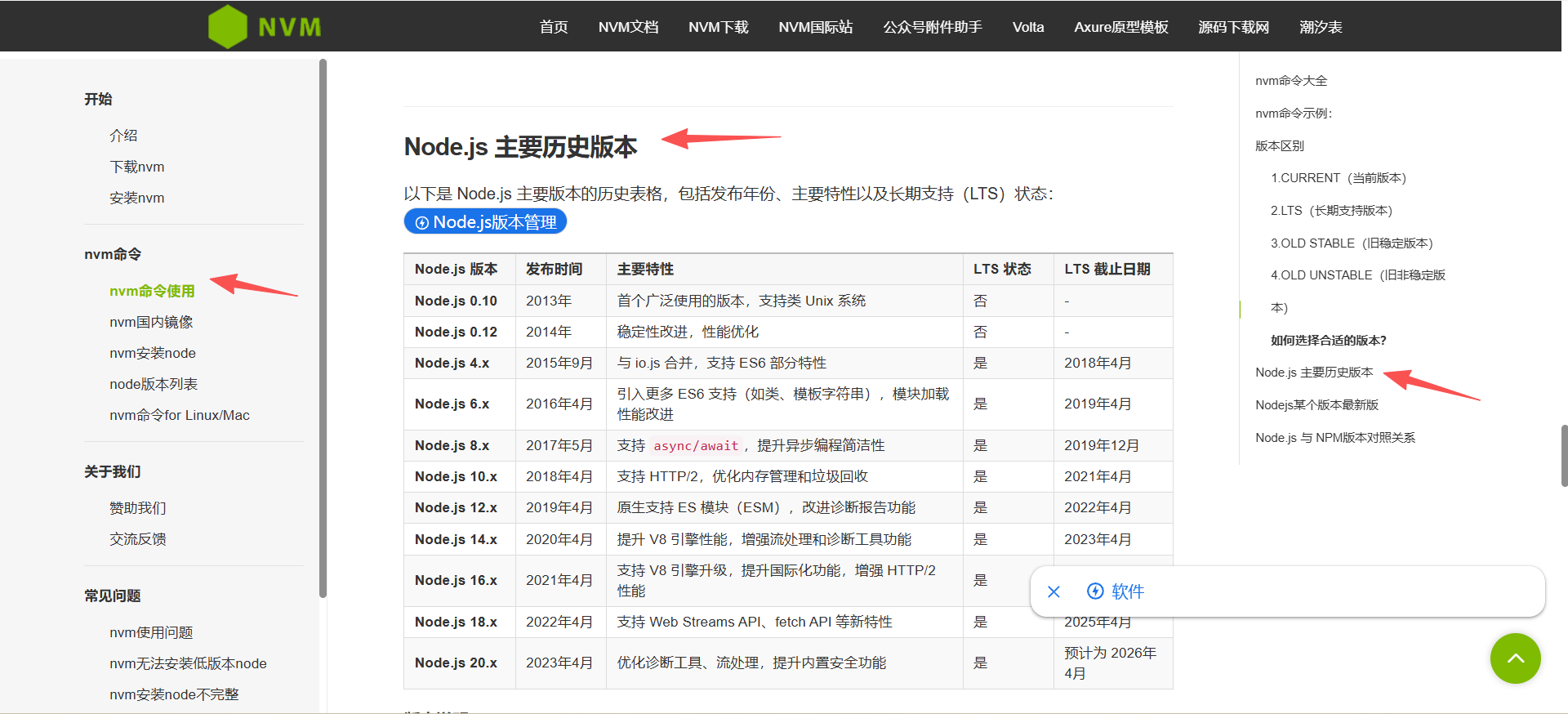This screenshot has width=1568, height=714.
Task: Click the Node.js 14.x table cell
Action: coord(459,539)
